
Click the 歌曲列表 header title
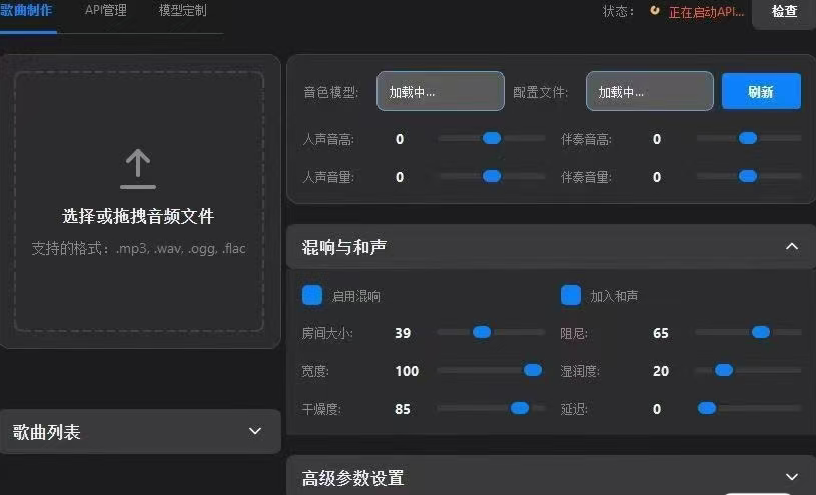tap(46, 432)
